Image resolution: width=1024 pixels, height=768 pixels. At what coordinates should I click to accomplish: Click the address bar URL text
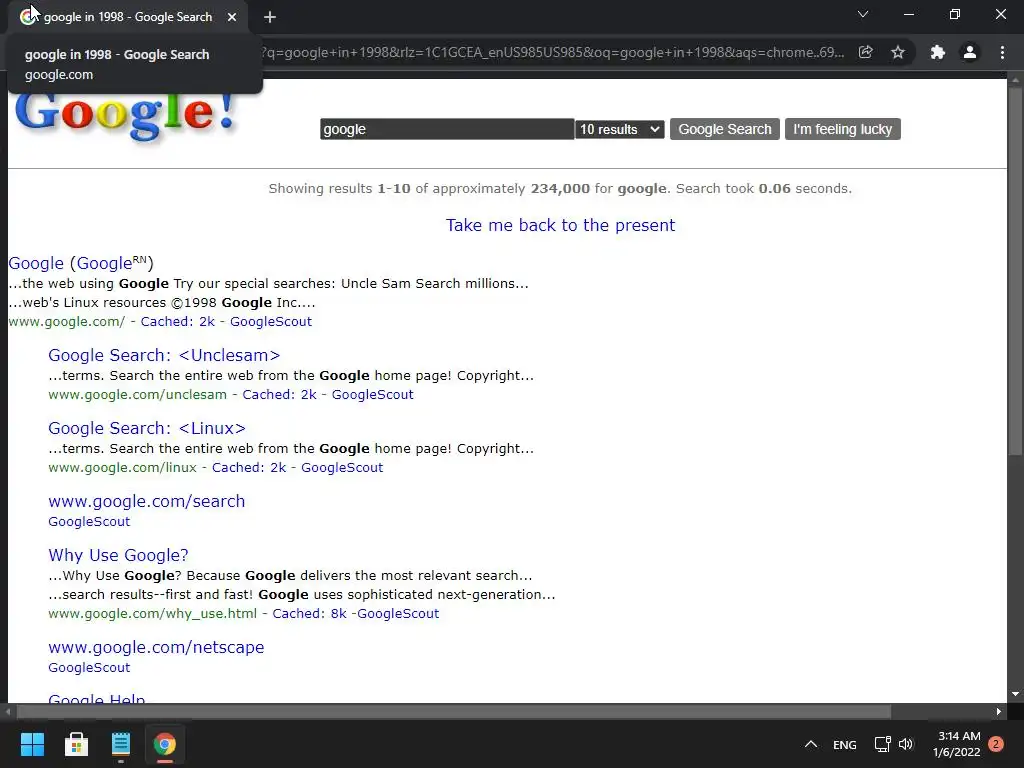pyautogui.click(x=552, y=52)
